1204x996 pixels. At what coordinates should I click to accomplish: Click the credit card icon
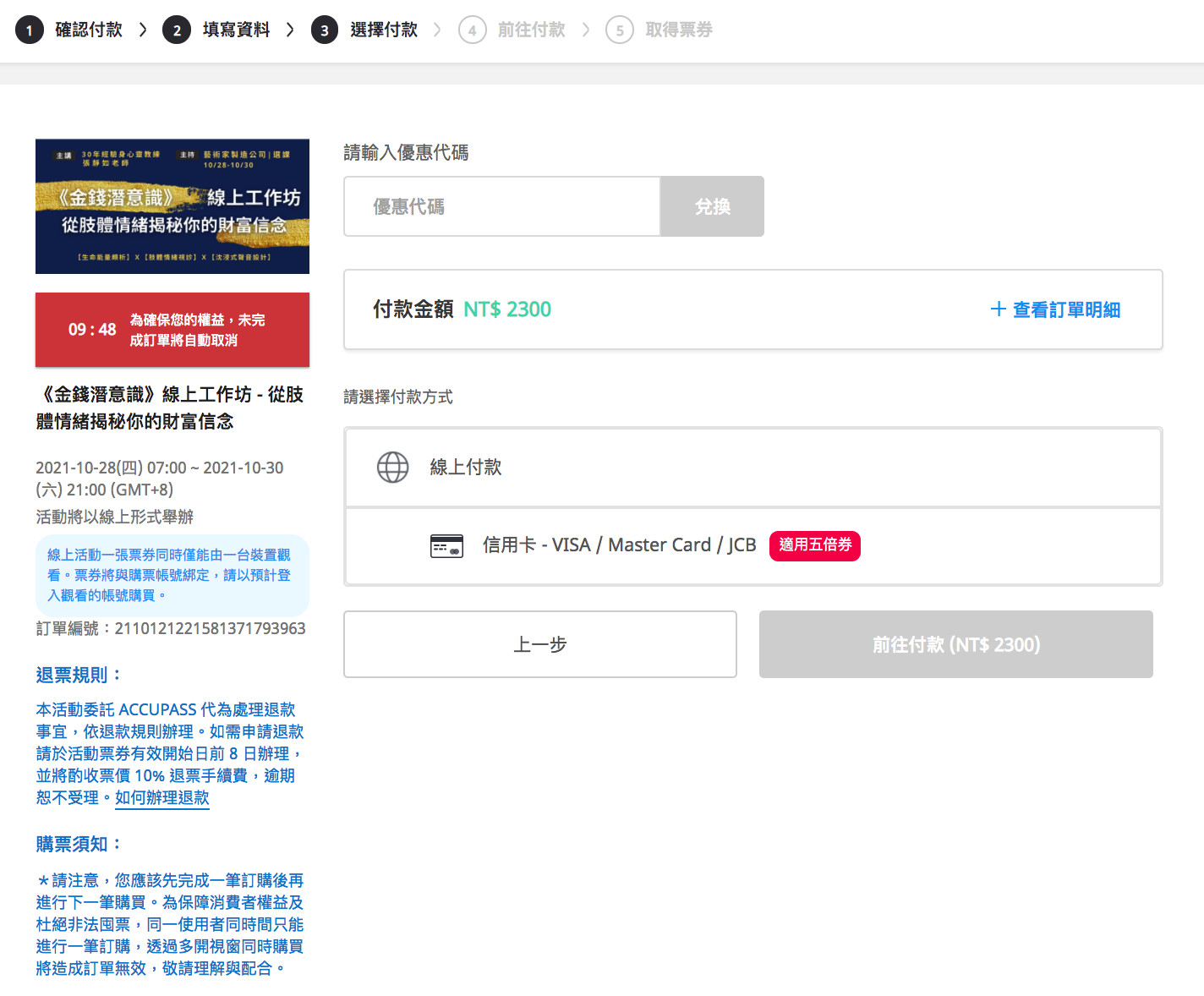pyautogui.click(x=446, y=546)
